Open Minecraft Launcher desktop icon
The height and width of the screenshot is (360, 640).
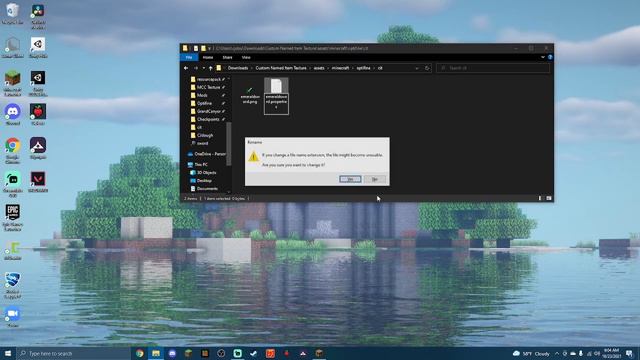pos(12,84)
